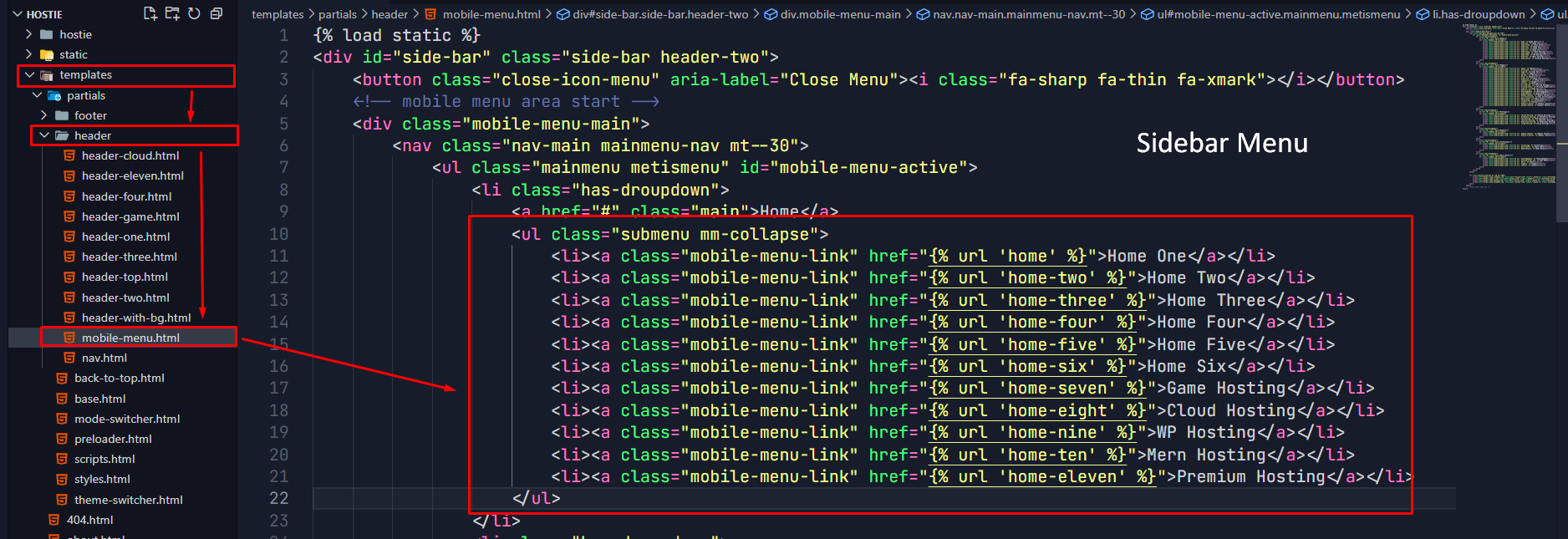Collapse all folders in explorer
Viewport: 1568px width, 539px height.
(216, 13)
